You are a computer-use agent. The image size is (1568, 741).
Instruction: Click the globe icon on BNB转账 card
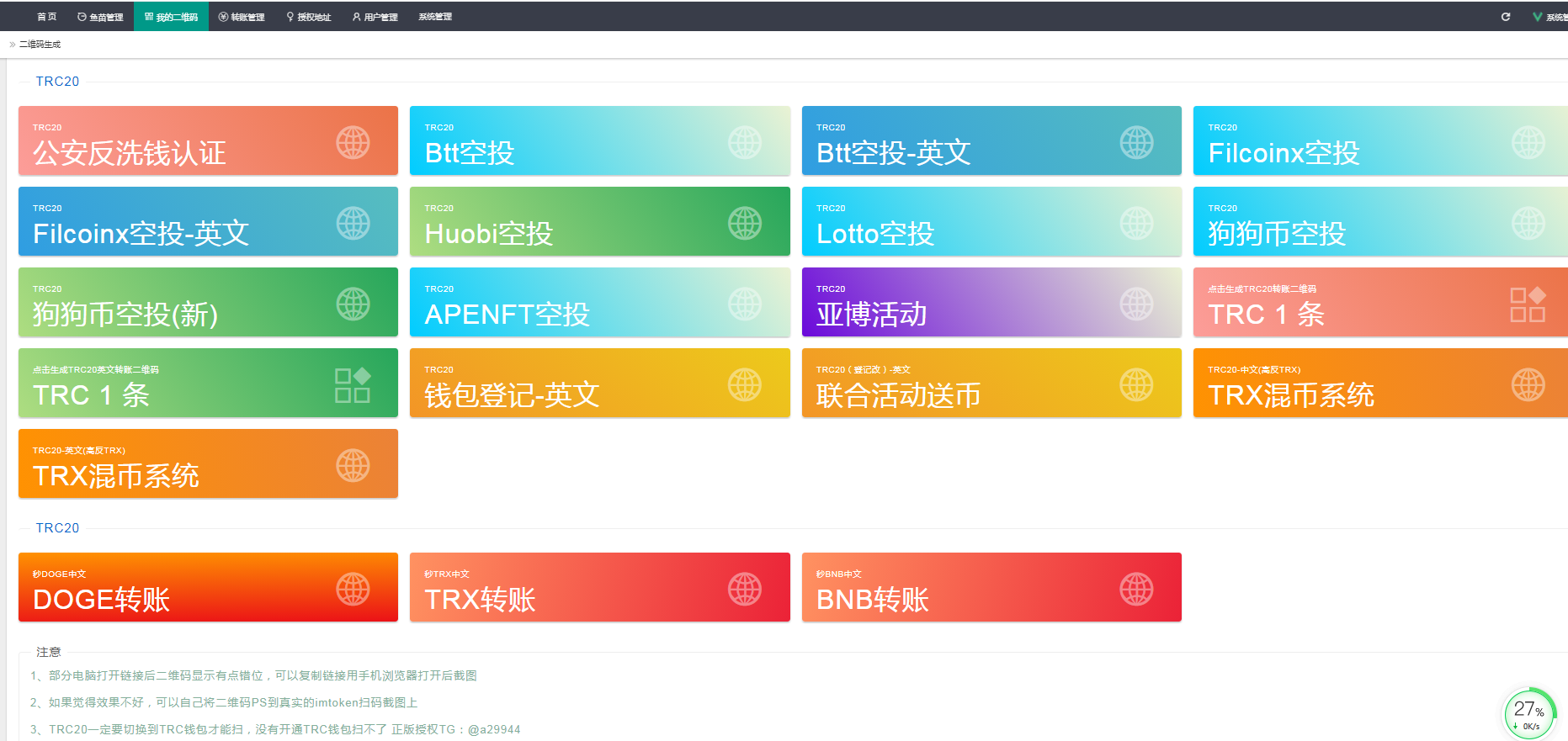click(1136, 589)
